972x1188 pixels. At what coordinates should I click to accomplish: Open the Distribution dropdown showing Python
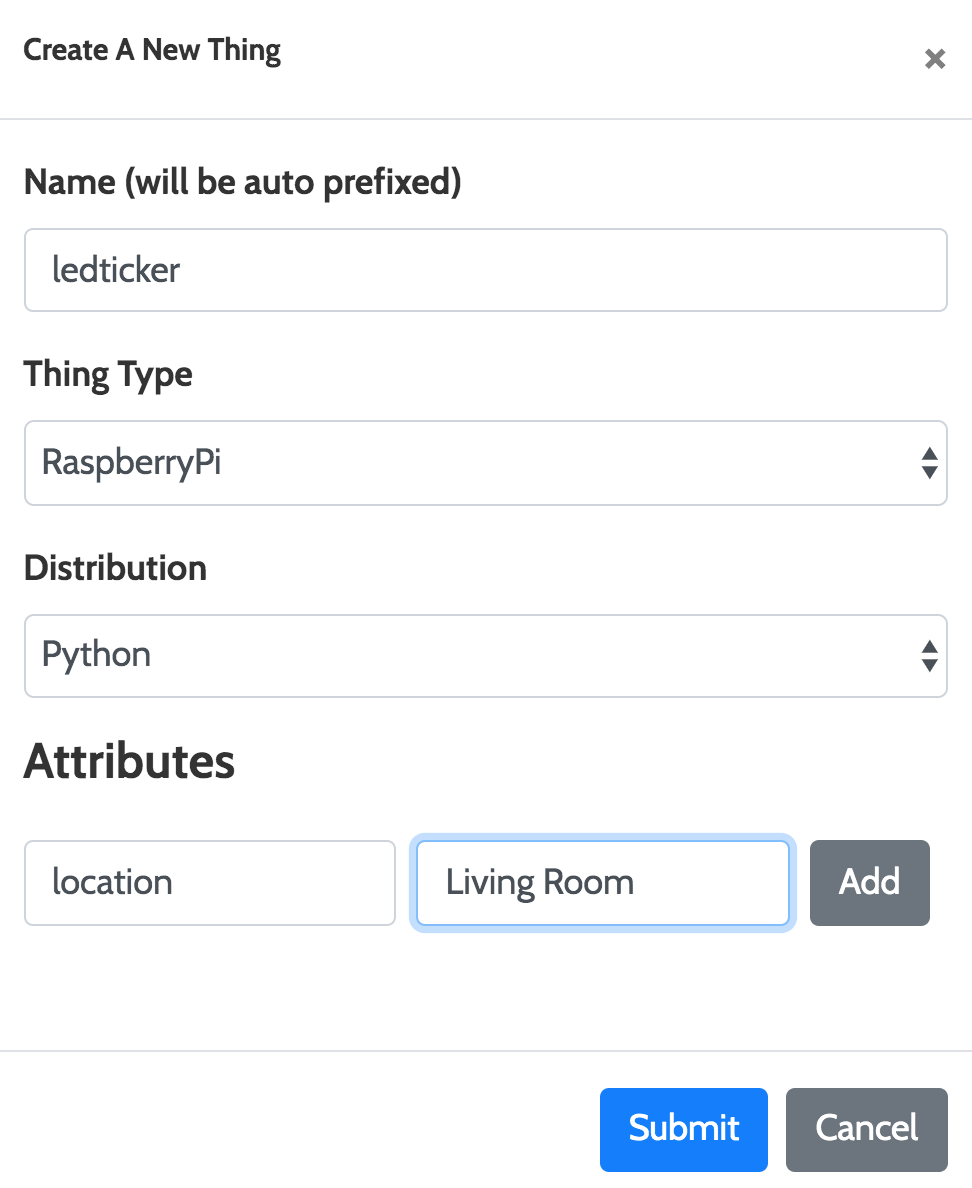pos(486,656)
